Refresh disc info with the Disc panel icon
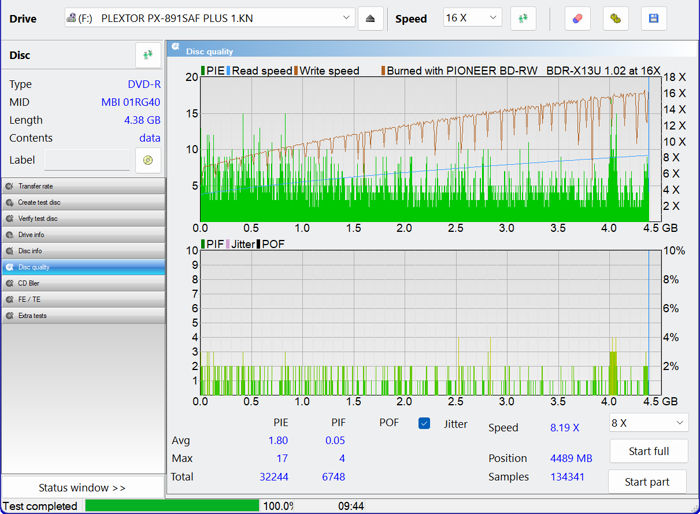This screenshot has height=514, width=700. click(x=148, y=55)
